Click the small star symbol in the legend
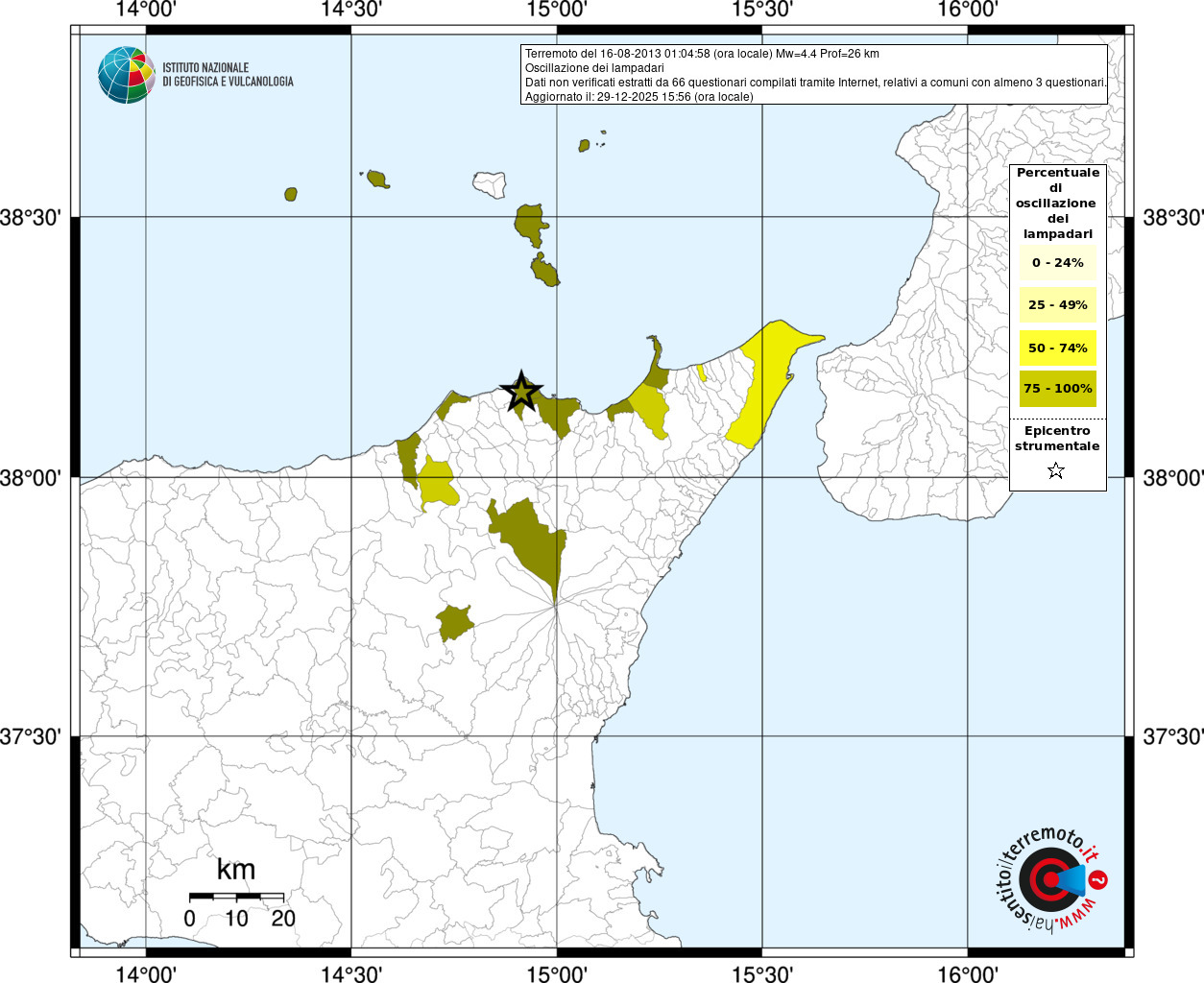The height and width of the screenshot is (983, 1204). click(1056, 470)
